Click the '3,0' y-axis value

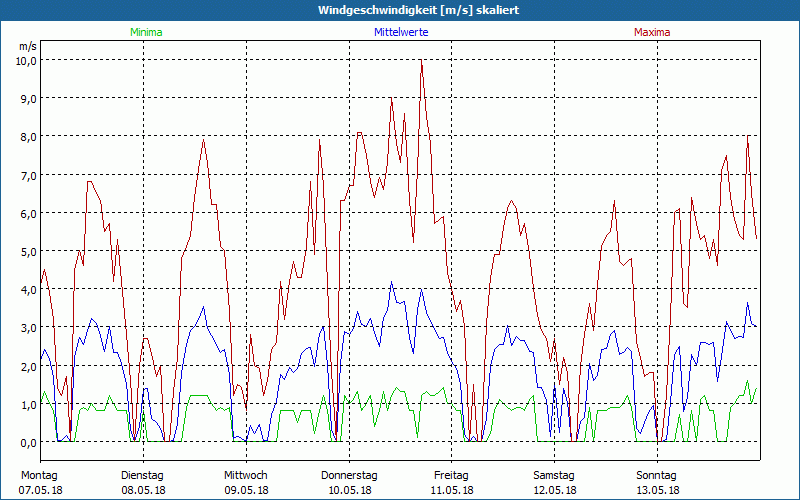29,328
